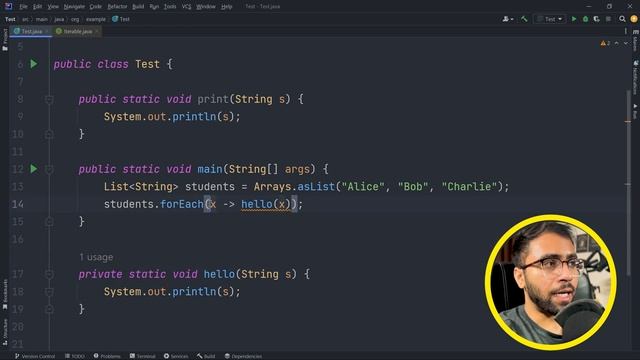Click fold end marker on line 19

pos(49,309)
